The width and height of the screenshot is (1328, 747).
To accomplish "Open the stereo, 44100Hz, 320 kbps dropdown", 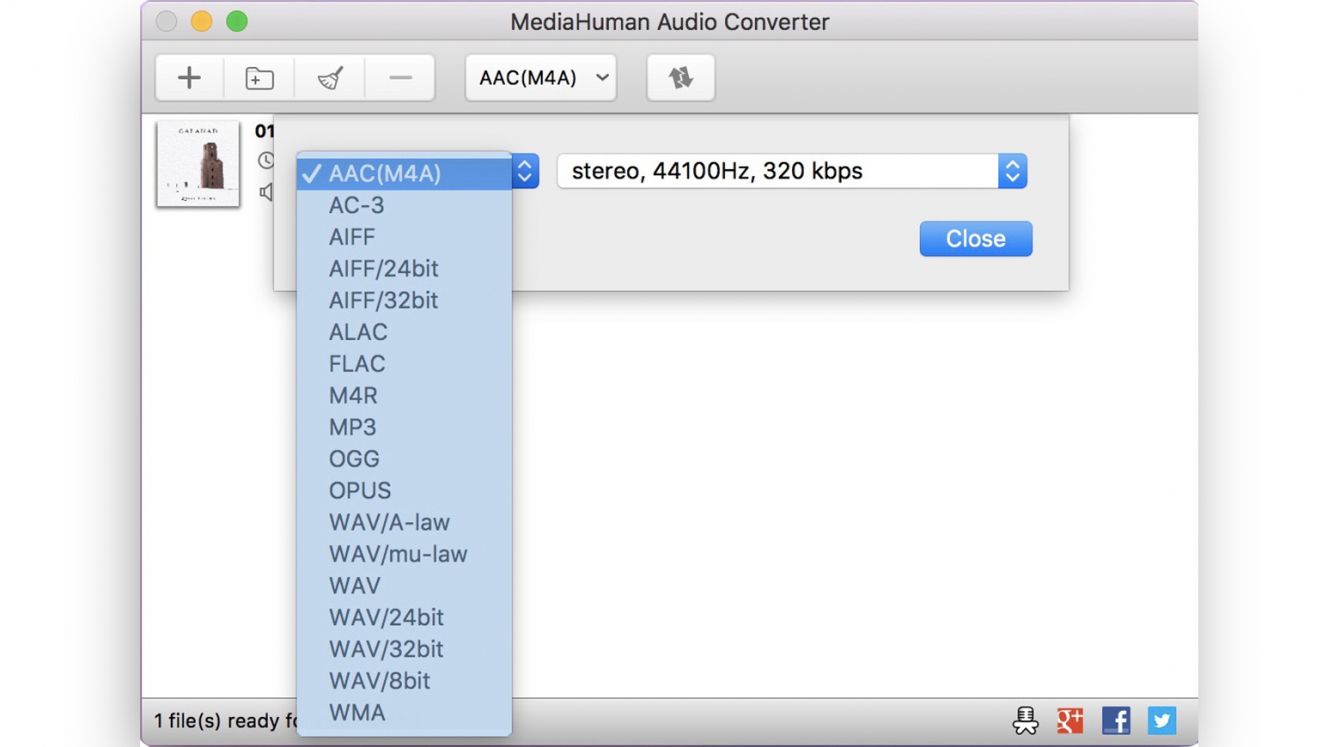I will (x=792, y=171).
